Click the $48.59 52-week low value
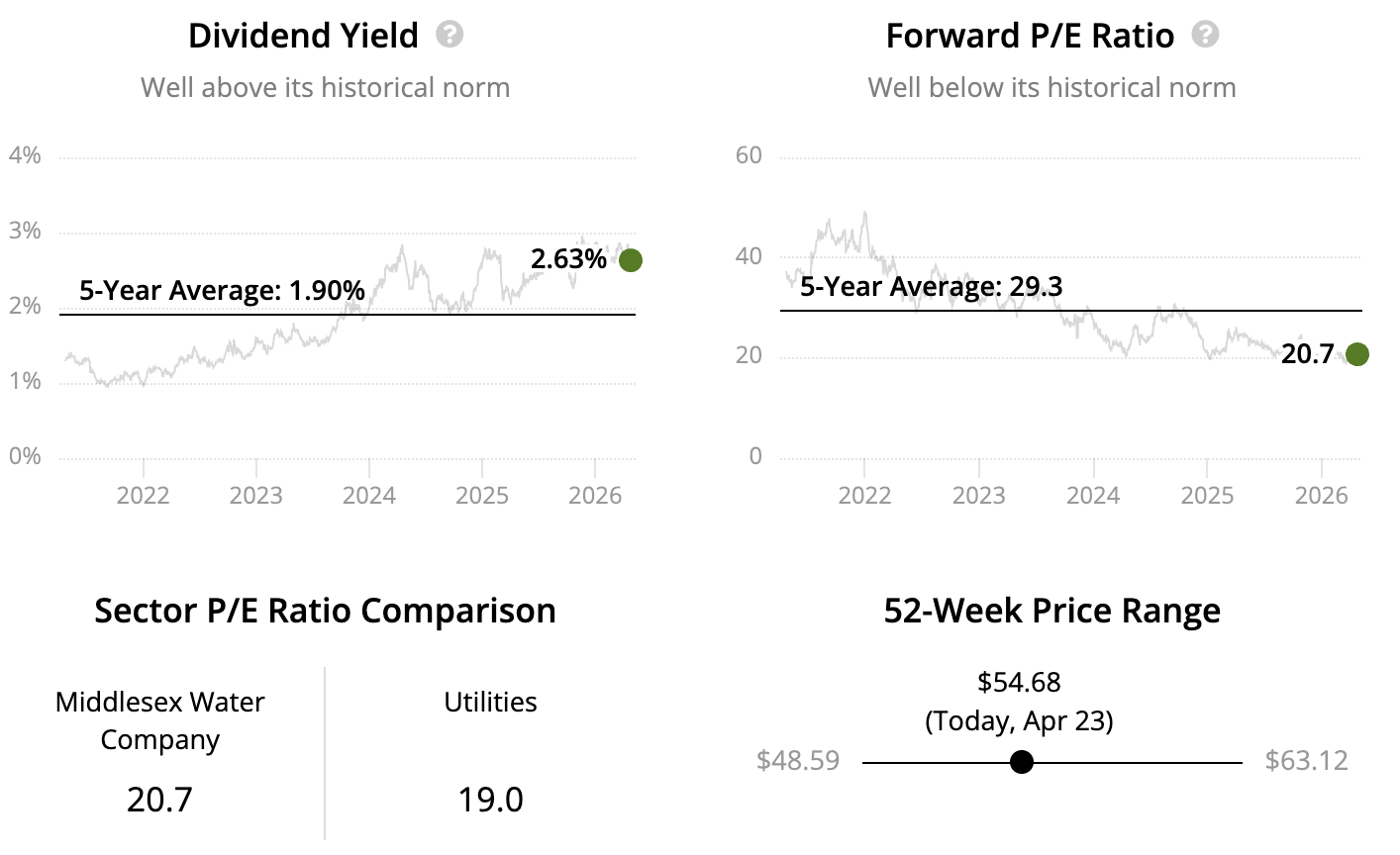 coord(798,761)
